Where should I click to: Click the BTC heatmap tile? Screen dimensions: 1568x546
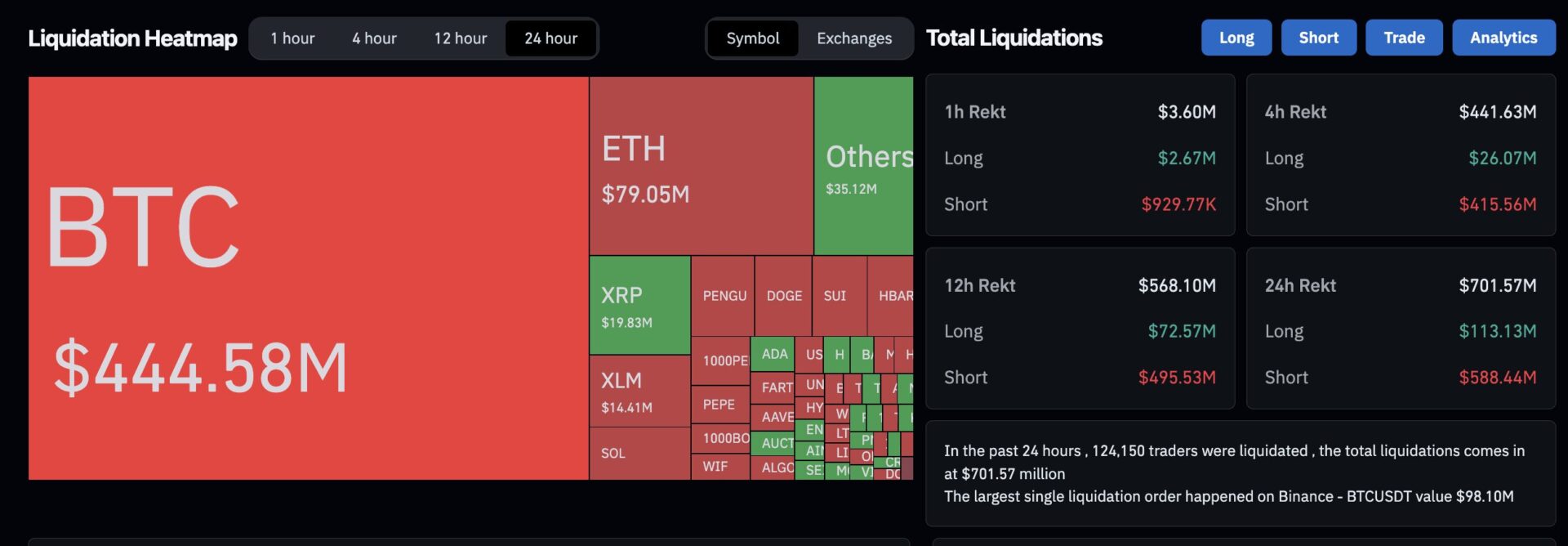tap(309, 278)
